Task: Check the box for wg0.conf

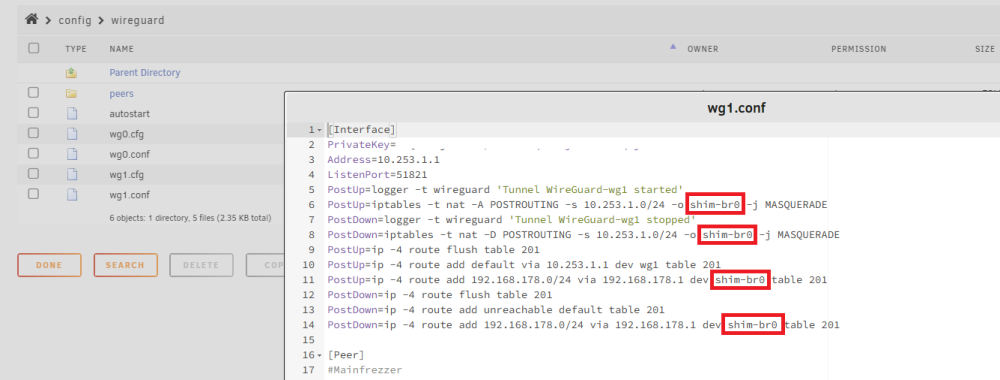Action: (x=33, y=154)
